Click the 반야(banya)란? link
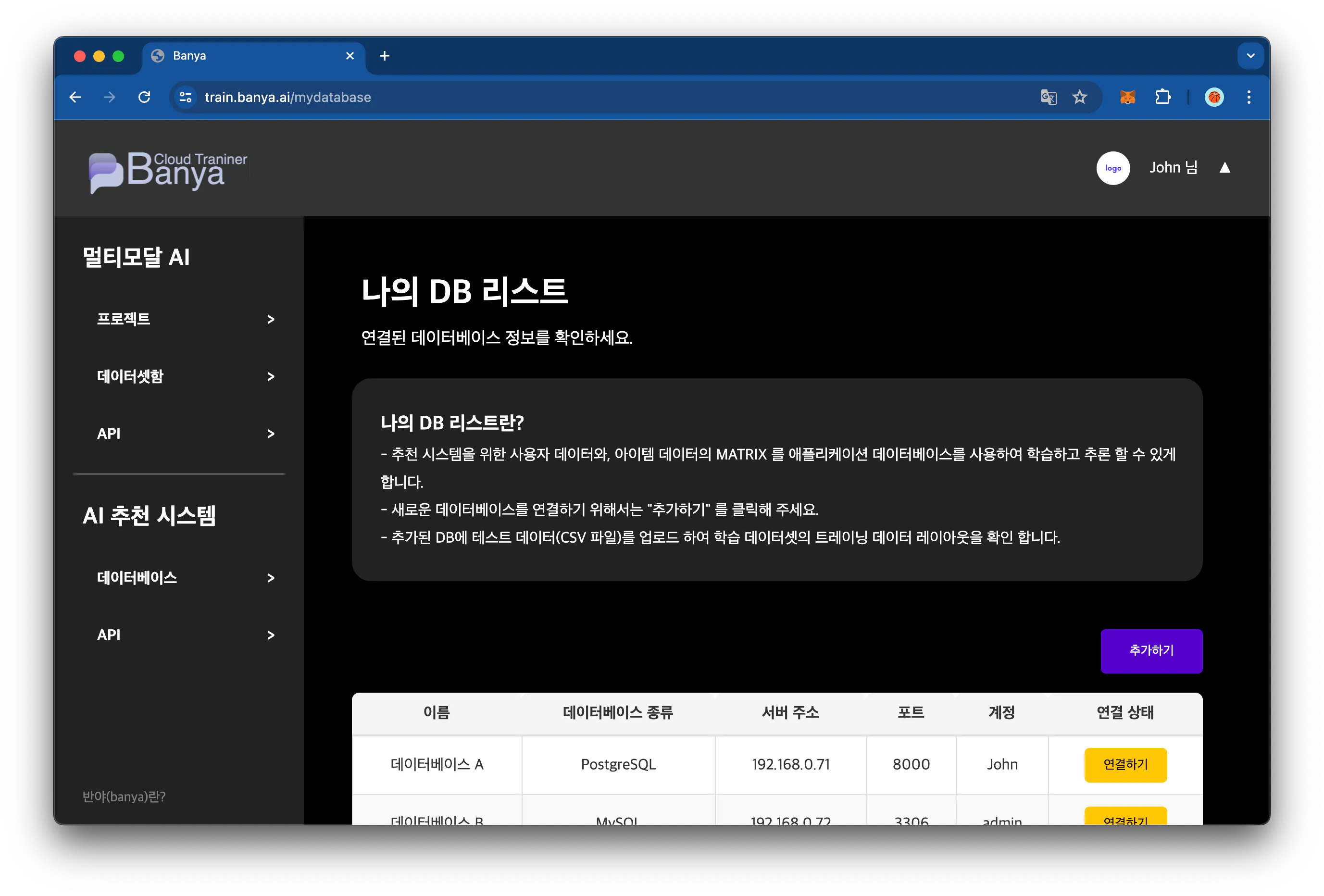The height and width of the screenshot is (896, 1324). [124, 796]
